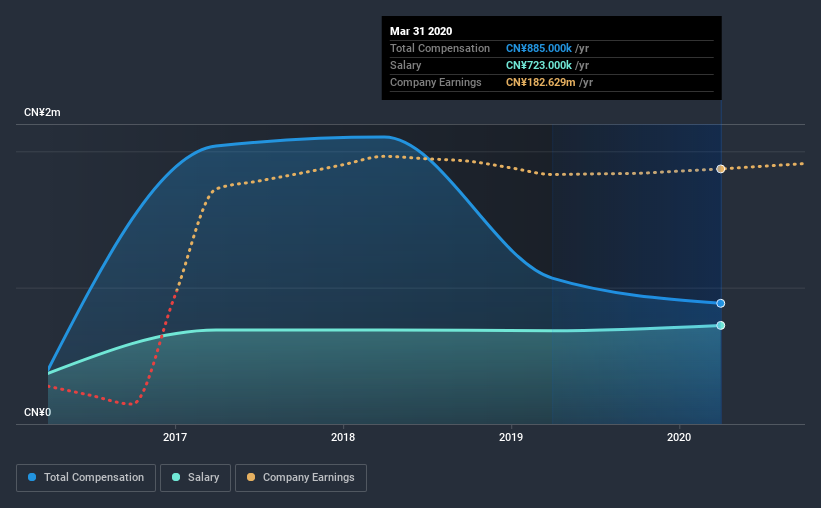This screenshot has height=508, width=821.
Task: Click the Salary label in tooltip
Action: 405,65
